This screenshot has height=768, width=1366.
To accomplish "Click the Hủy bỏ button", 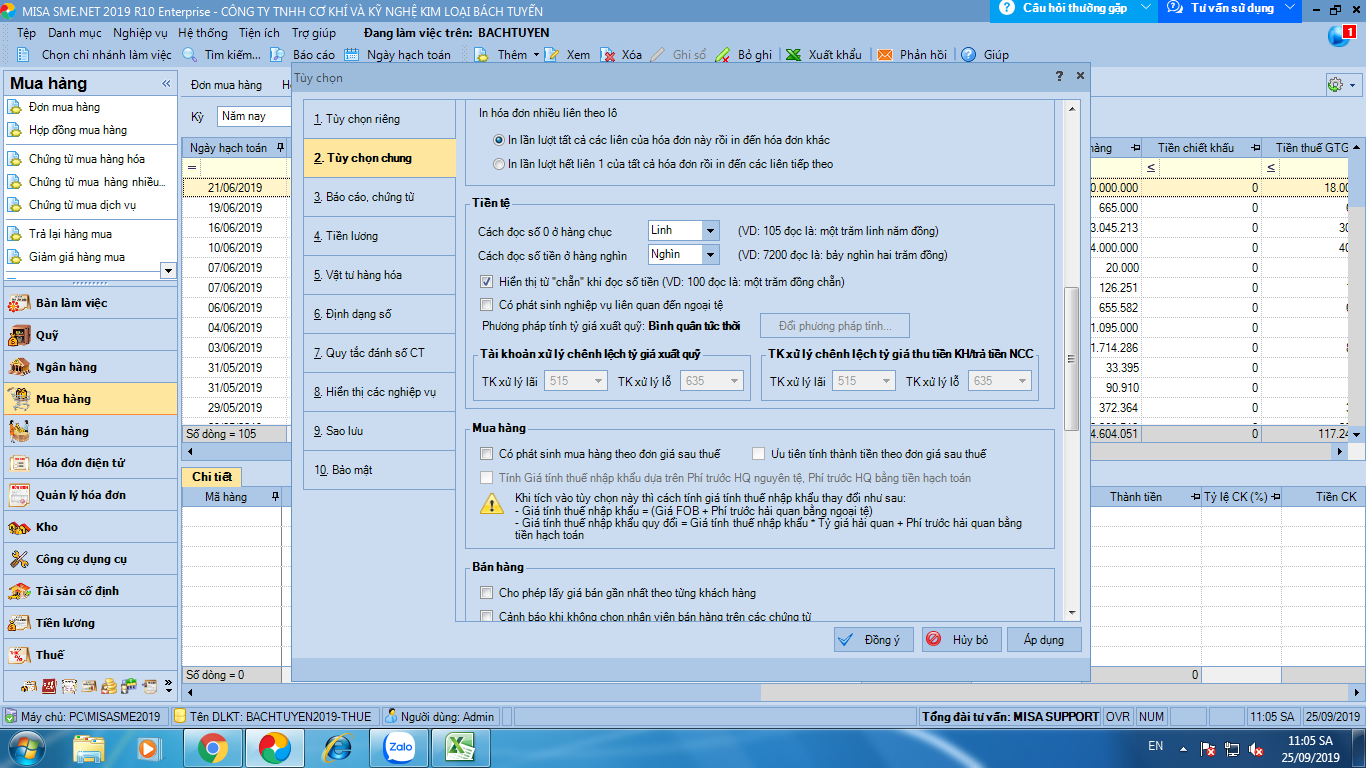I will (960, 640).
